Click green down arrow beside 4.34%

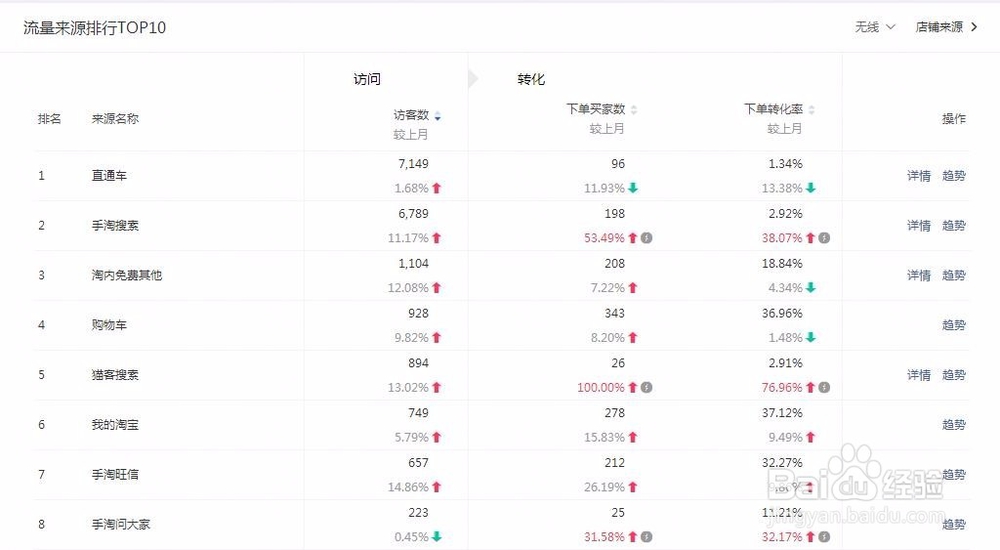point(811,288)
